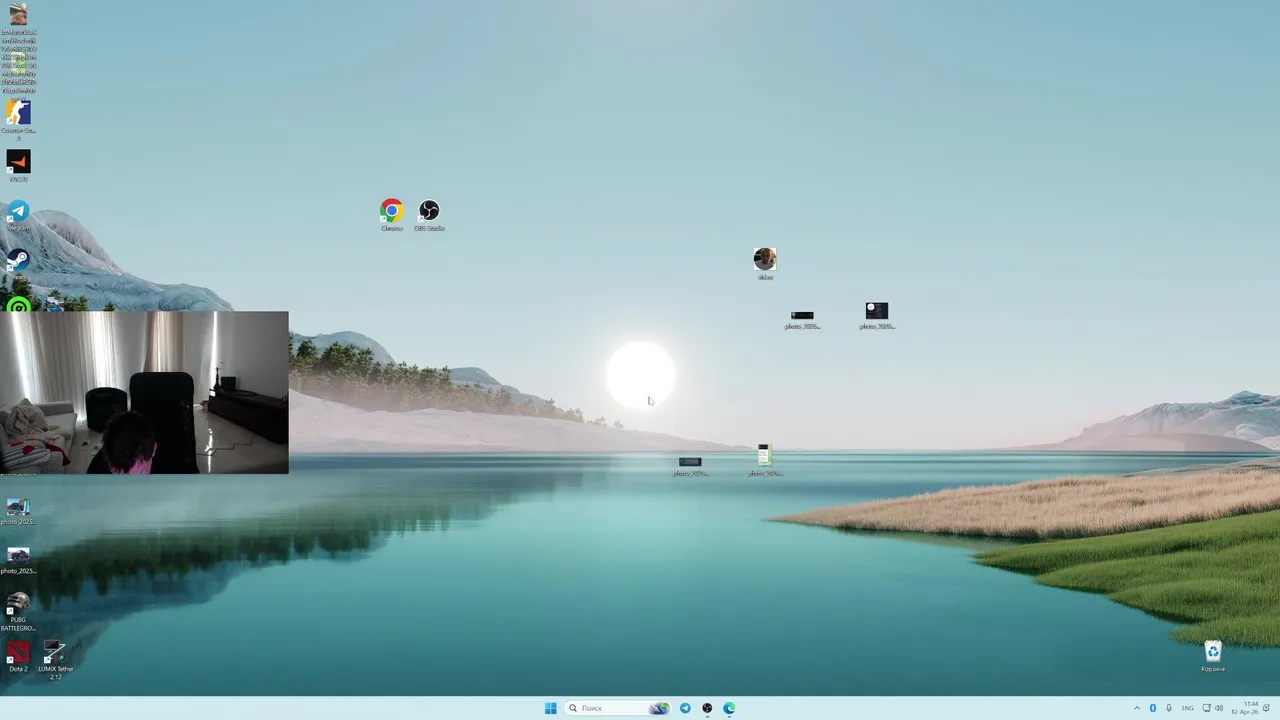
Task: Click the Windows Start button
Action: (x=550, y=708)
